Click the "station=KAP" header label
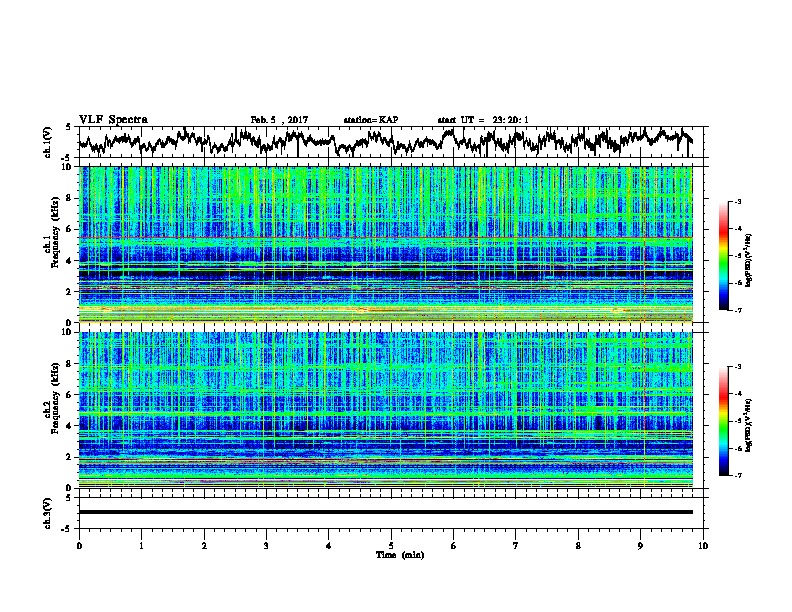 pos(371,120)
